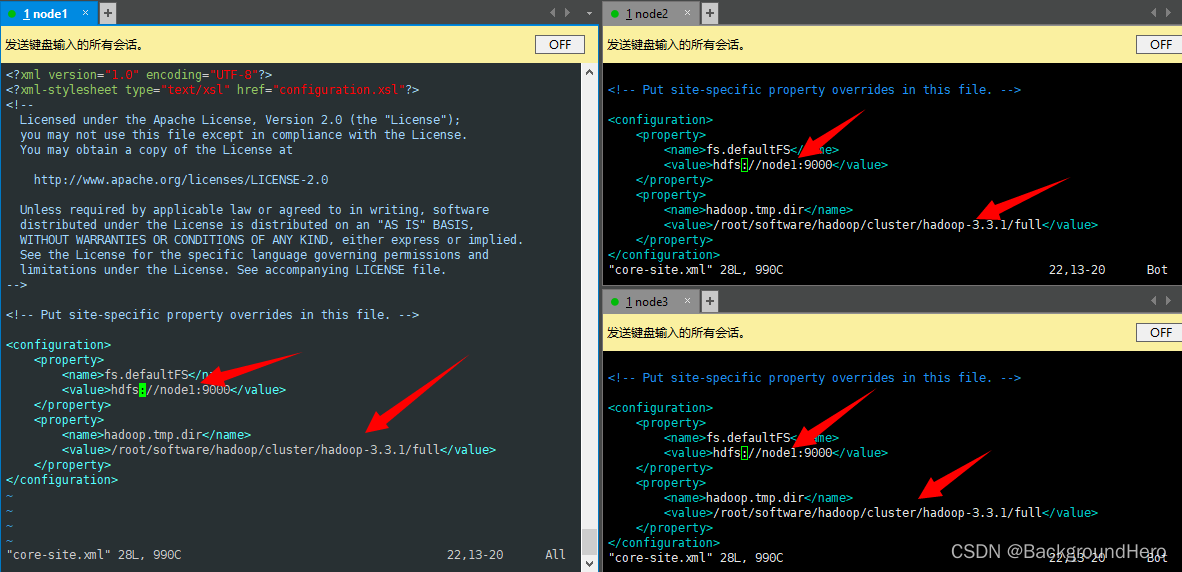Screen dimensions: 1182x572
Task: Click 'Unless required by applicable law' line
Action: click(254, 210)
